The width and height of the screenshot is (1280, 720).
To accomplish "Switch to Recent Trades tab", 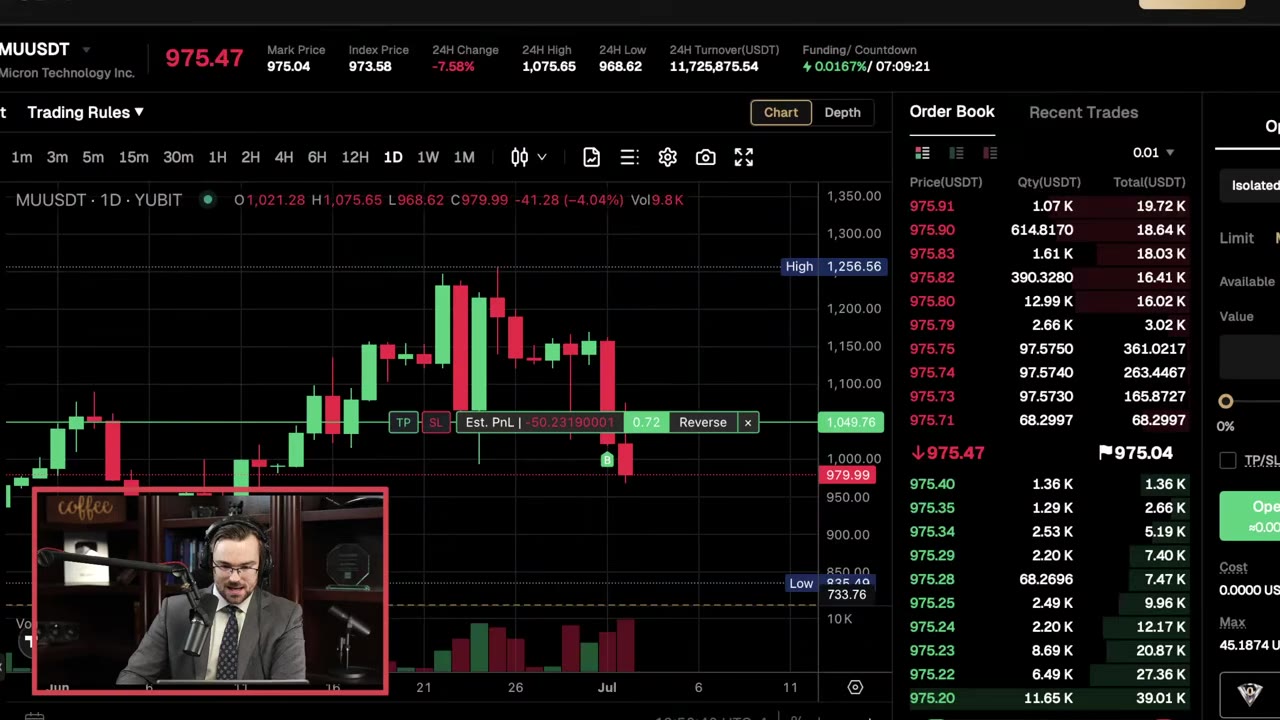I will (x=1083, y=112).
